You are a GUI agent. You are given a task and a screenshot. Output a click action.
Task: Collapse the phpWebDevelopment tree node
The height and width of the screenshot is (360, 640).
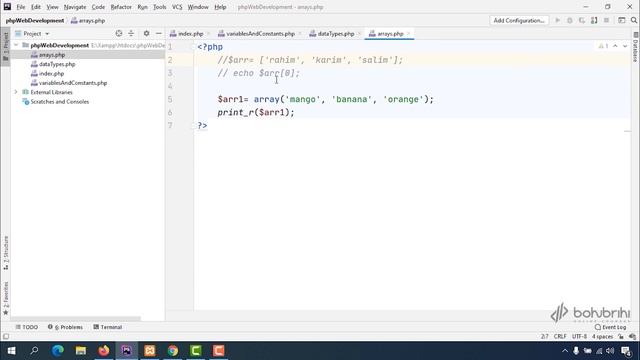coord(16,45)
